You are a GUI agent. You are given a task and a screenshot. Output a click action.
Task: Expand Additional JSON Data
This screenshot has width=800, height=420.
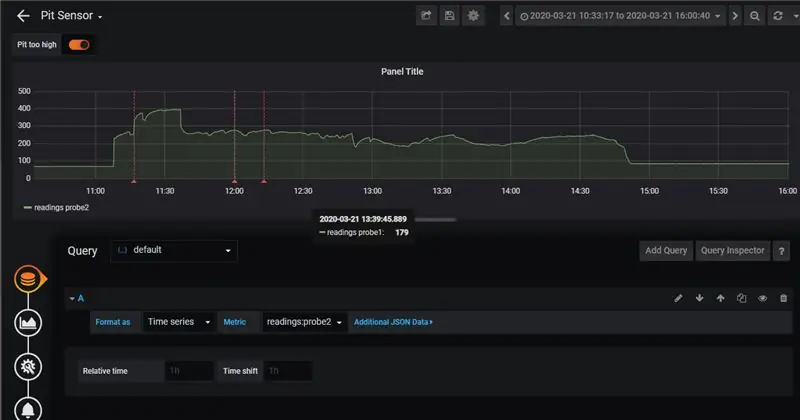tap(393, 322)
